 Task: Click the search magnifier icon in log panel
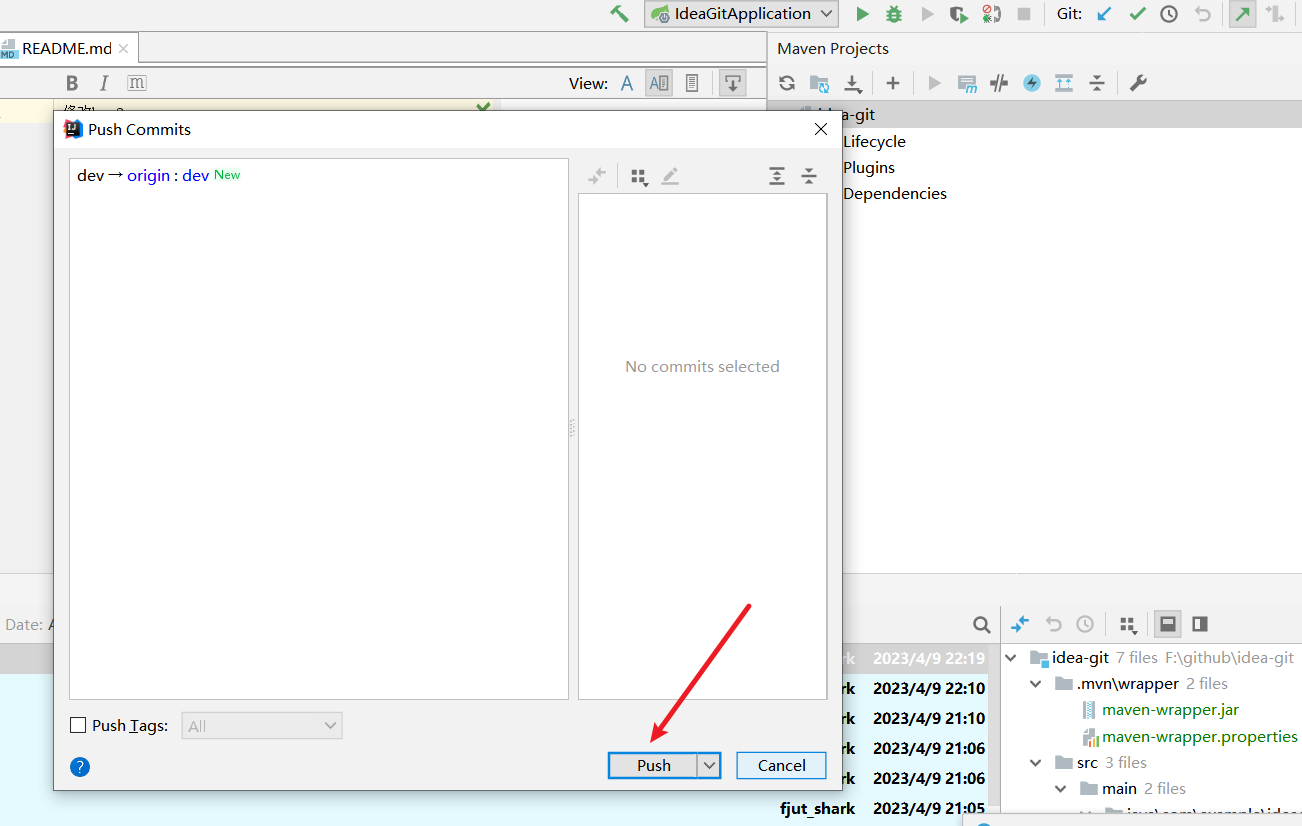(x=982, y=624)
